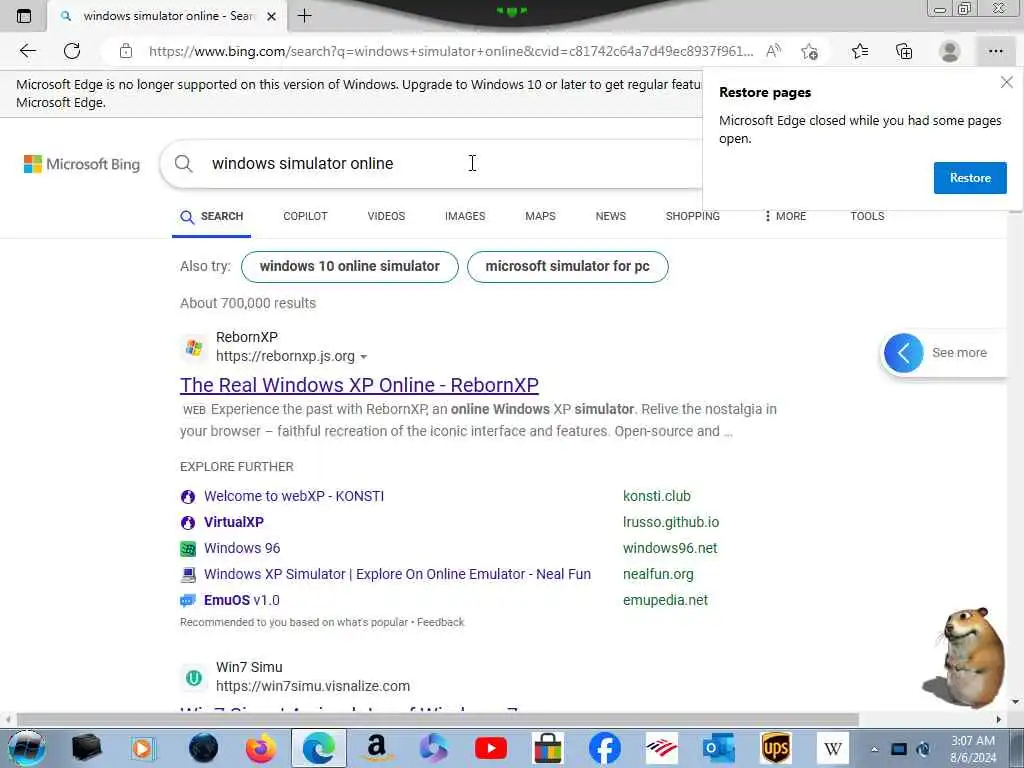Switch to the SHOPPING tab
Image resolution: width=1024 pixels, height=768 pixels.
coord(692,216)
